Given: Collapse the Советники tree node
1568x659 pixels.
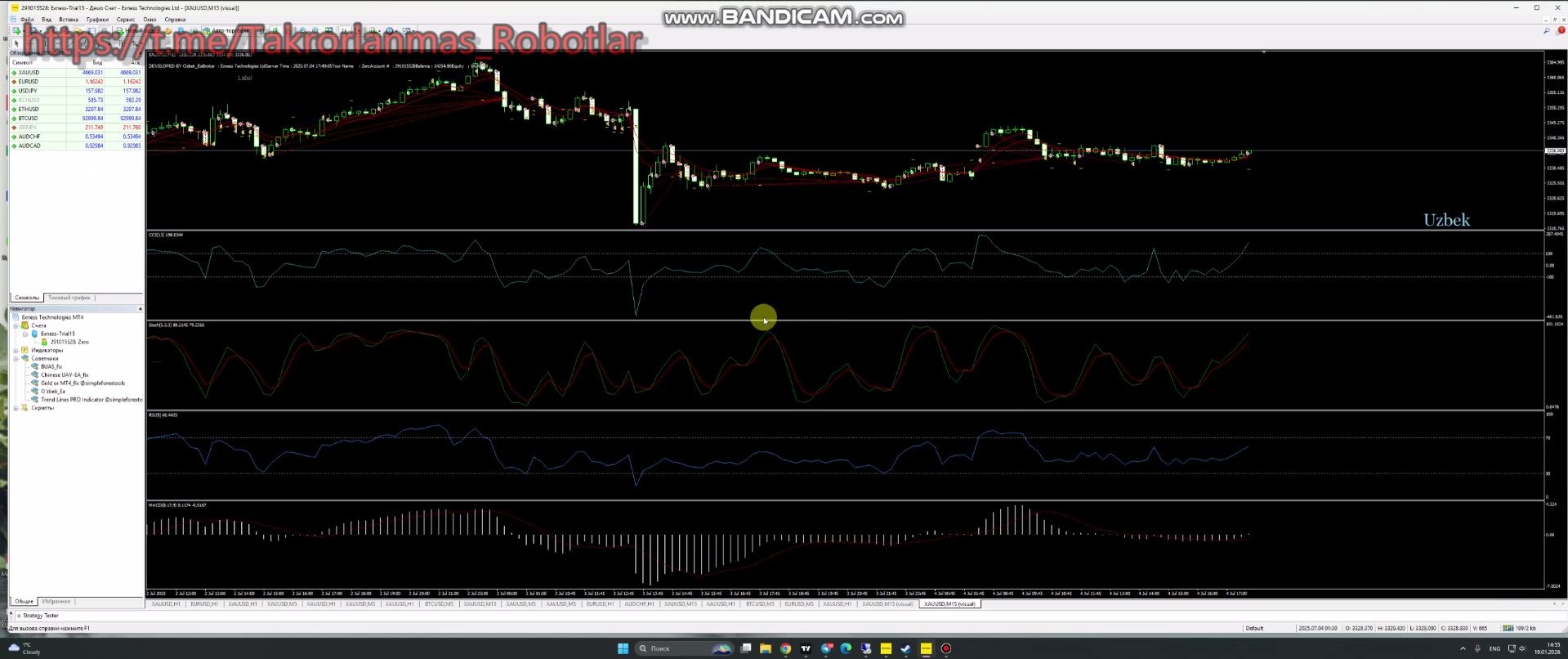Looking at the screenshot, I should click(16, 358).
